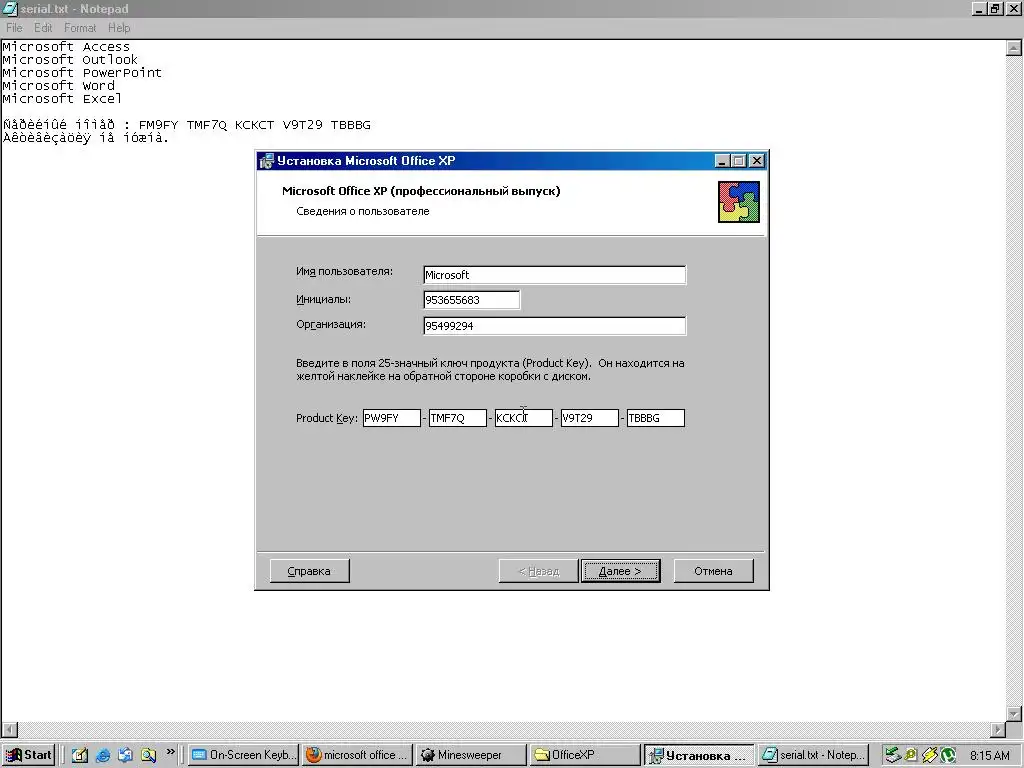Click Notepad horizontal scrollbar right arrow
The image size is (1024, 768).
pyautogui.click(x=998, y=729)
